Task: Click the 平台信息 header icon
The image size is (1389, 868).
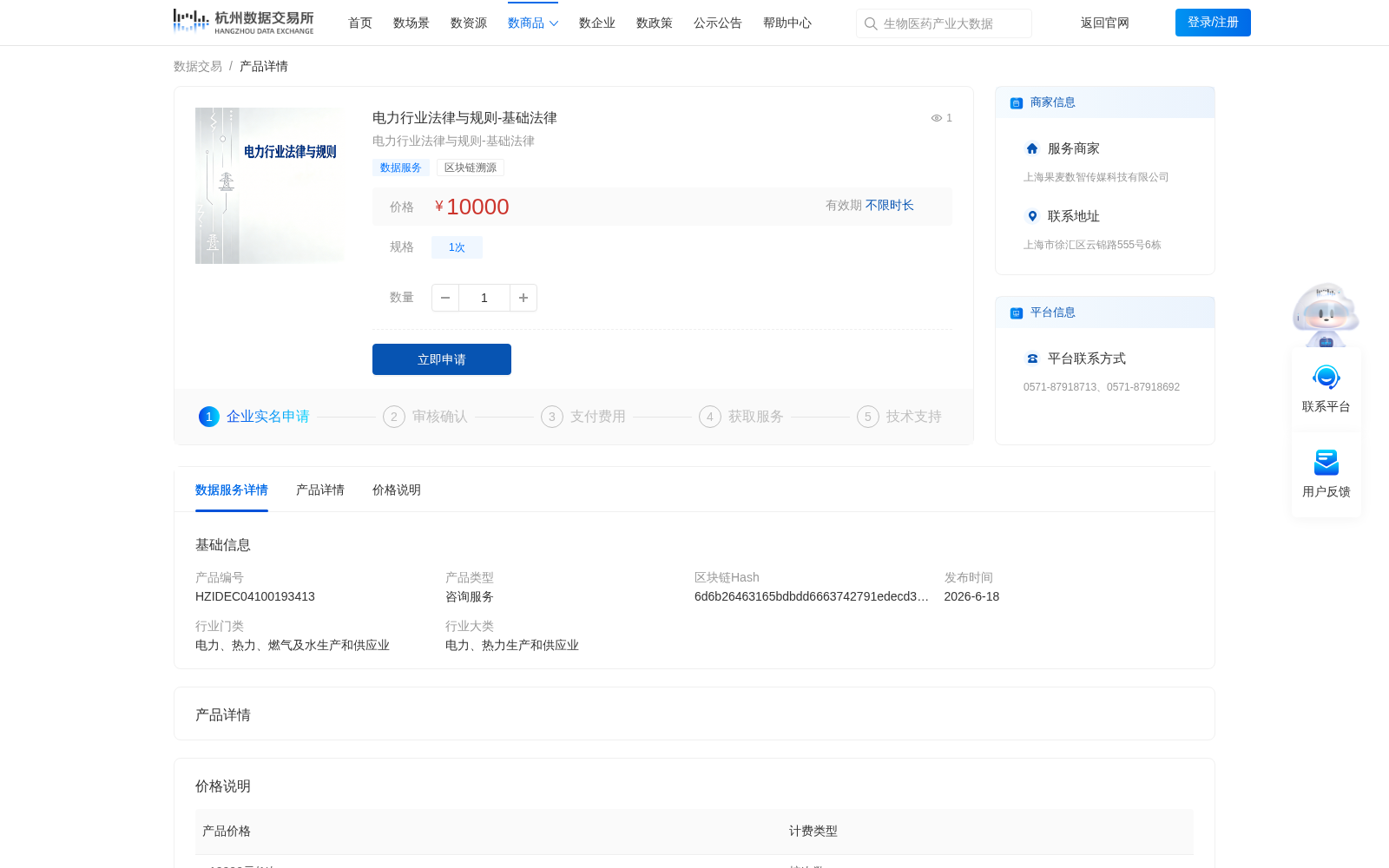Action: coord(1017,313)
